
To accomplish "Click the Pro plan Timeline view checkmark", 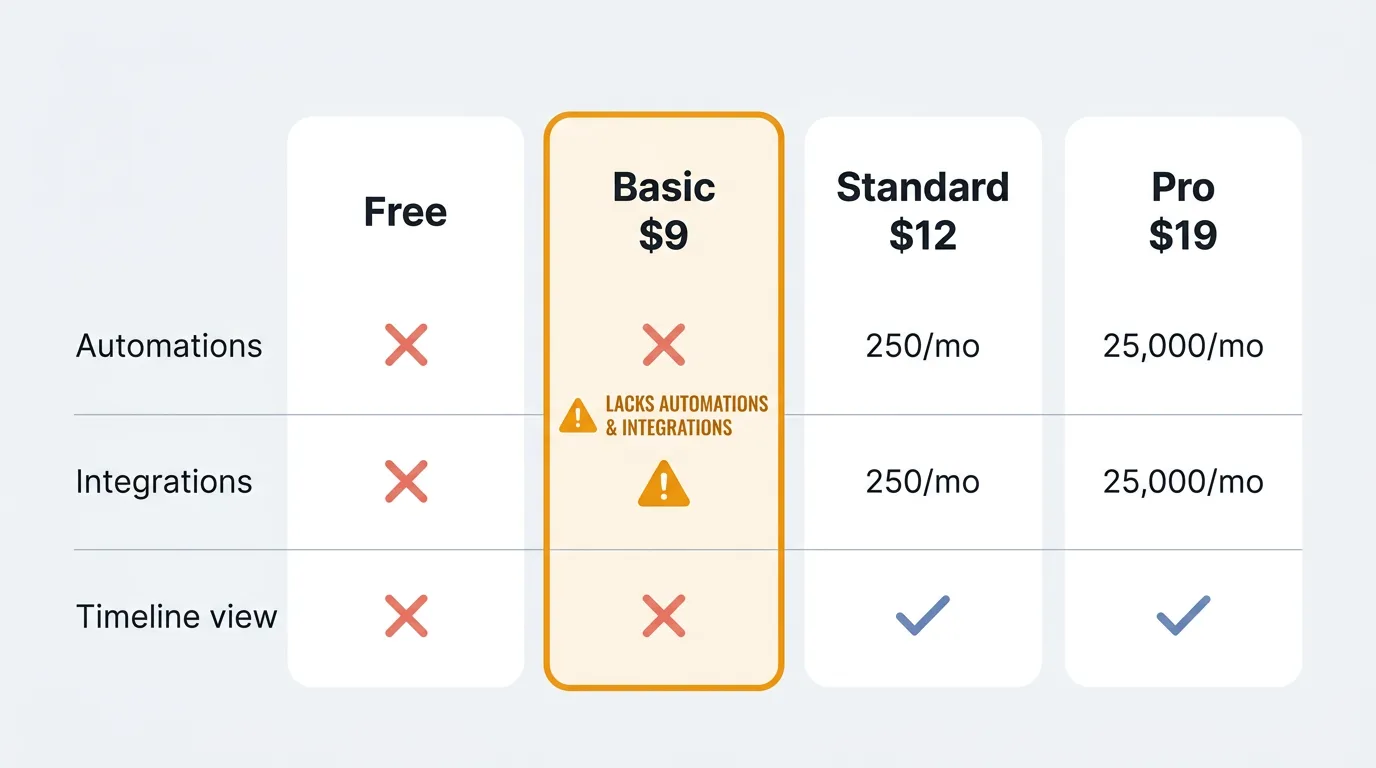I will coord(1183,615).
